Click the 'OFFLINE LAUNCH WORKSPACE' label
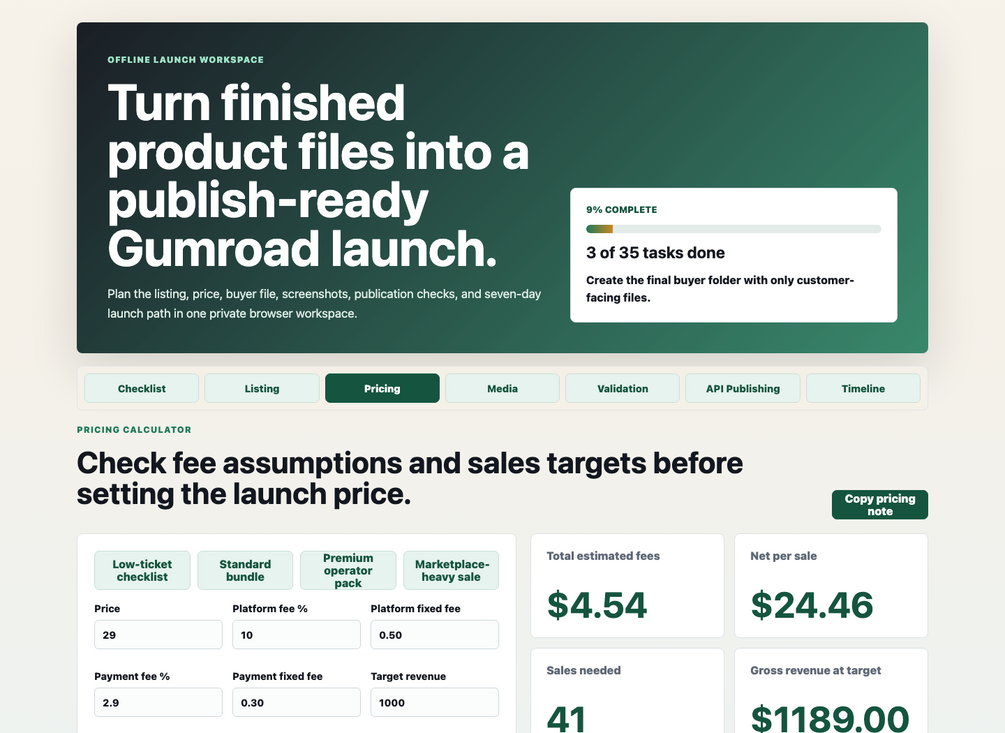This screenshot has height=733, width=1005. (185, 60)
